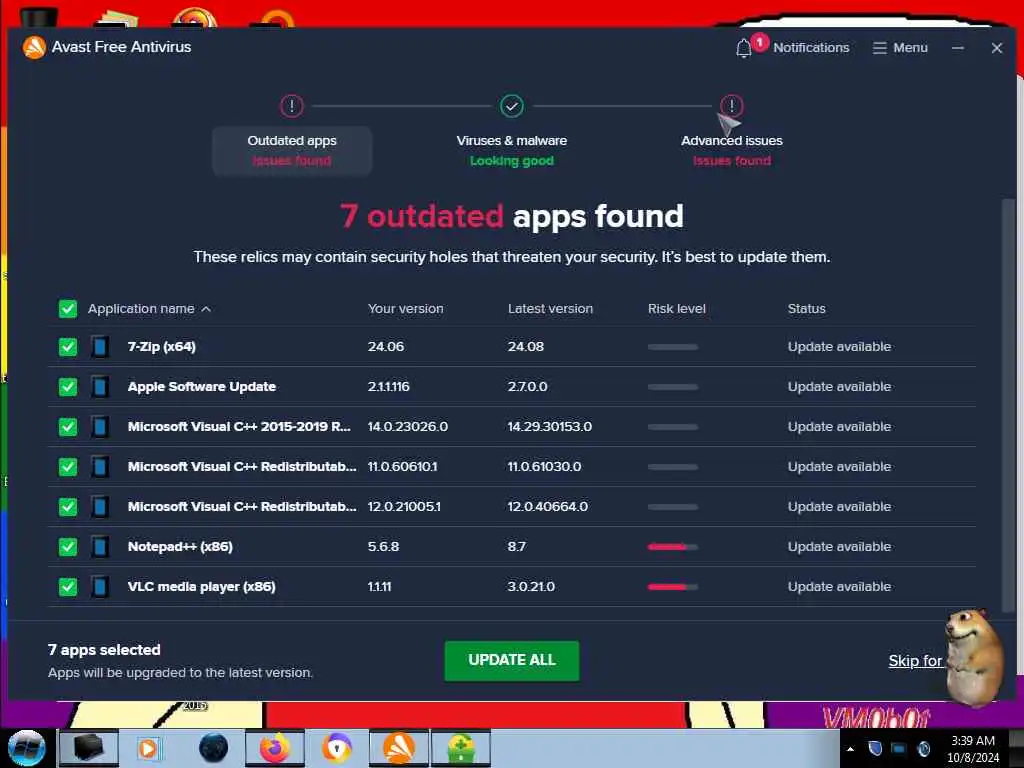1024x768 pixels.
Task: Open the Avast icon in taskbar
Action: tap(398, 748)
